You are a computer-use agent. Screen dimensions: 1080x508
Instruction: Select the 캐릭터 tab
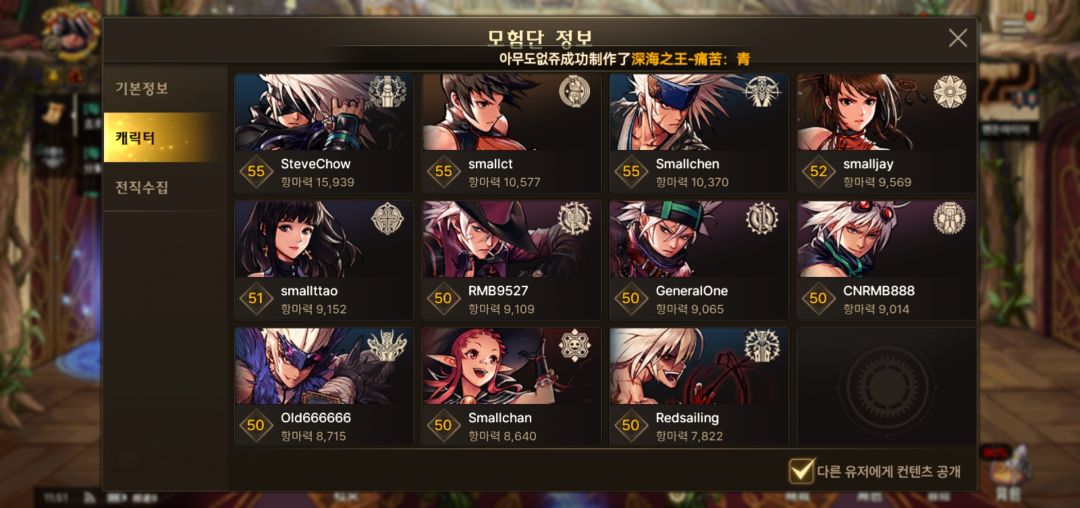[165, 138]
